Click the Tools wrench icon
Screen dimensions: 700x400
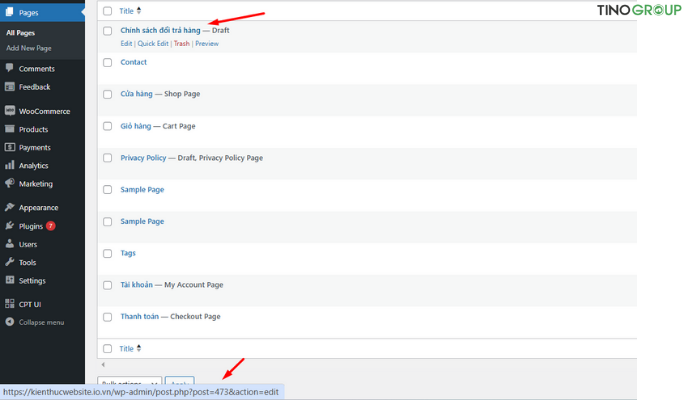9,262
